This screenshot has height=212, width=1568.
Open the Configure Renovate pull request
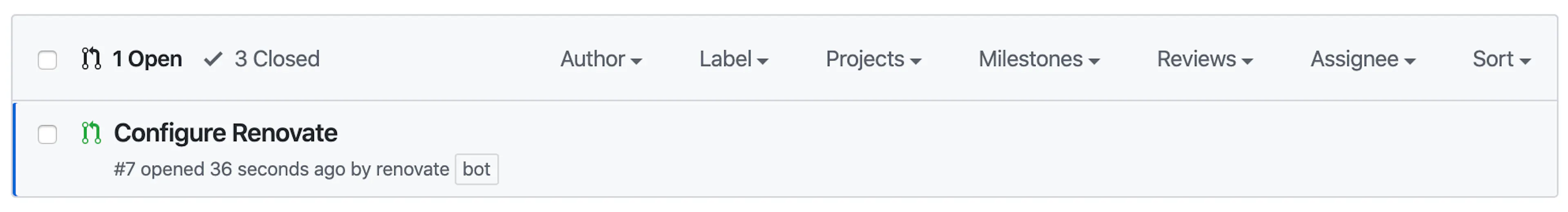click(225, 133)
